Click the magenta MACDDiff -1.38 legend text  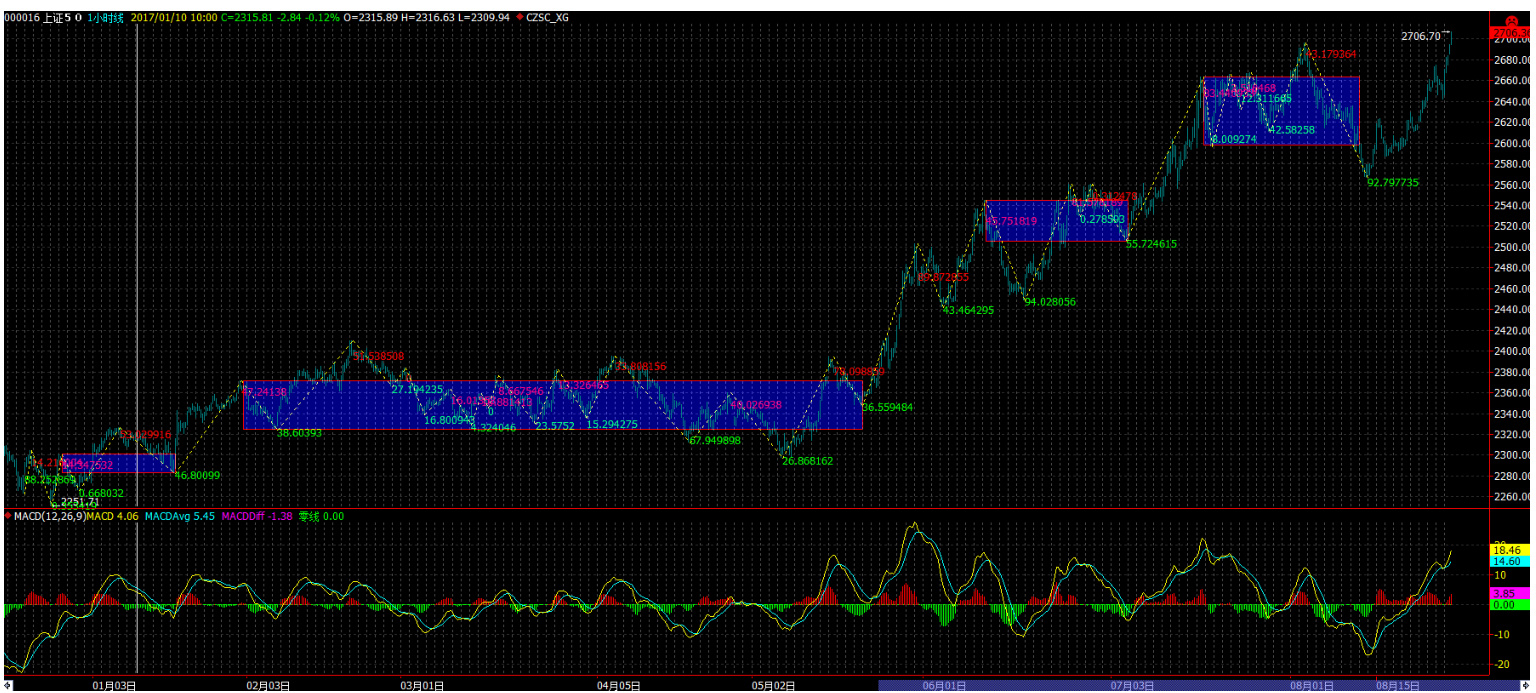(256, 516)
